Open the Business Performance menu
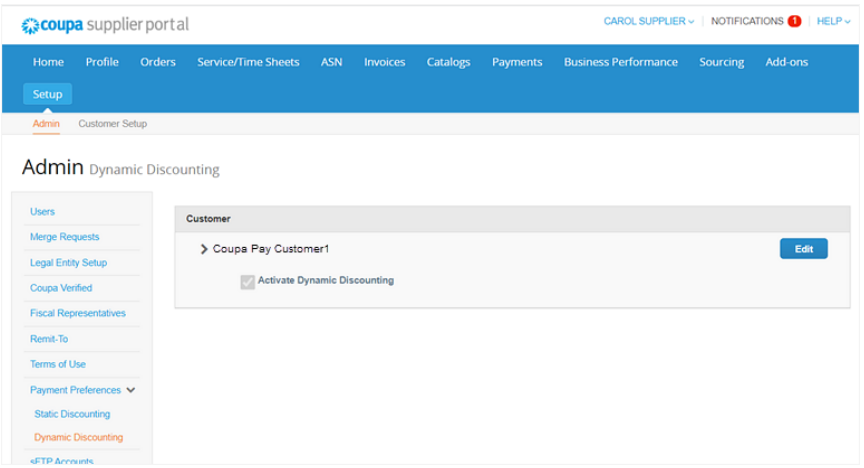The width and height of the screenshot is (864, 468). (x=620, y=62)
